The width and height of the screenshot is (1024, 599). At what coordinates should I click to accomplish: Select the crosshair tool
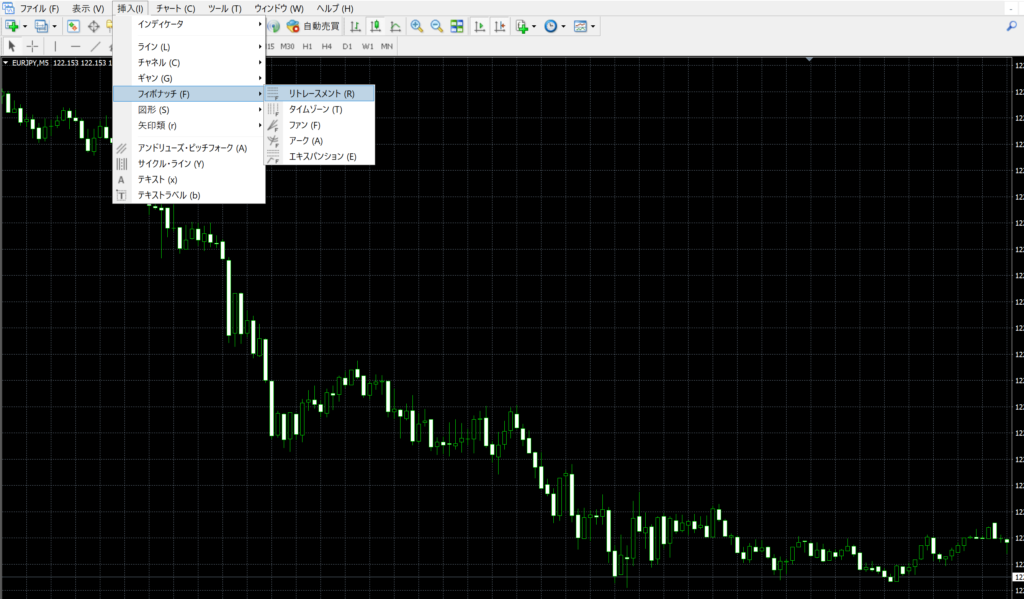point(32,46)
